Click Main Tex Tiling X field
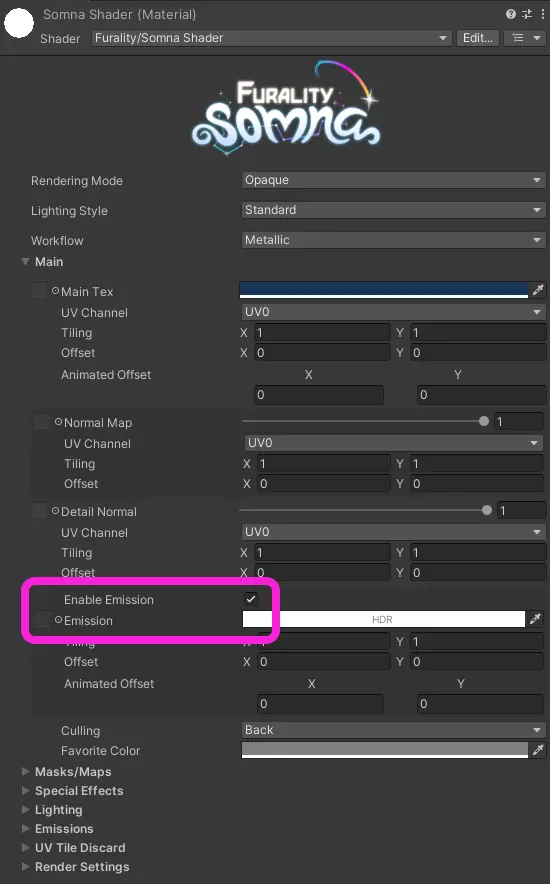This screenshot has width=550, height=884. tap(322, 333)
